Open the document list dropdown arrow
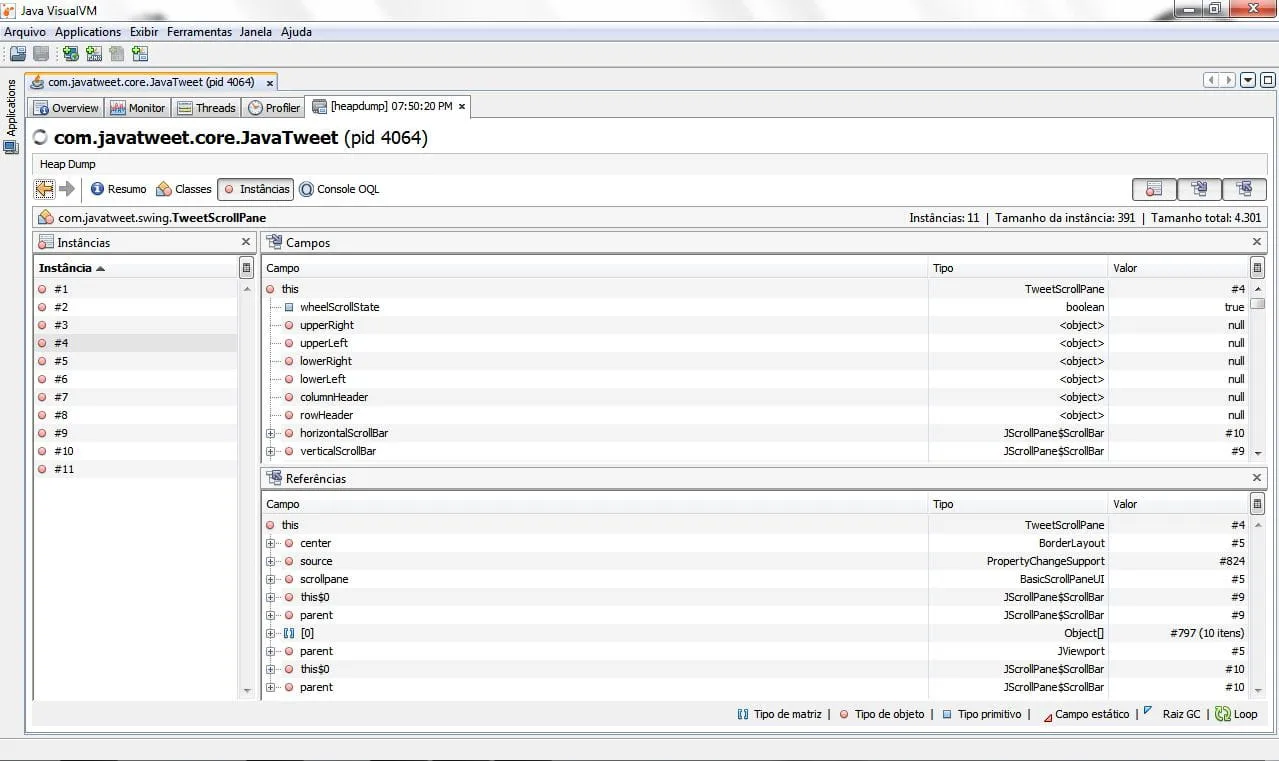The height and width of the screenshot is (761, 1279). (1248, 81)
